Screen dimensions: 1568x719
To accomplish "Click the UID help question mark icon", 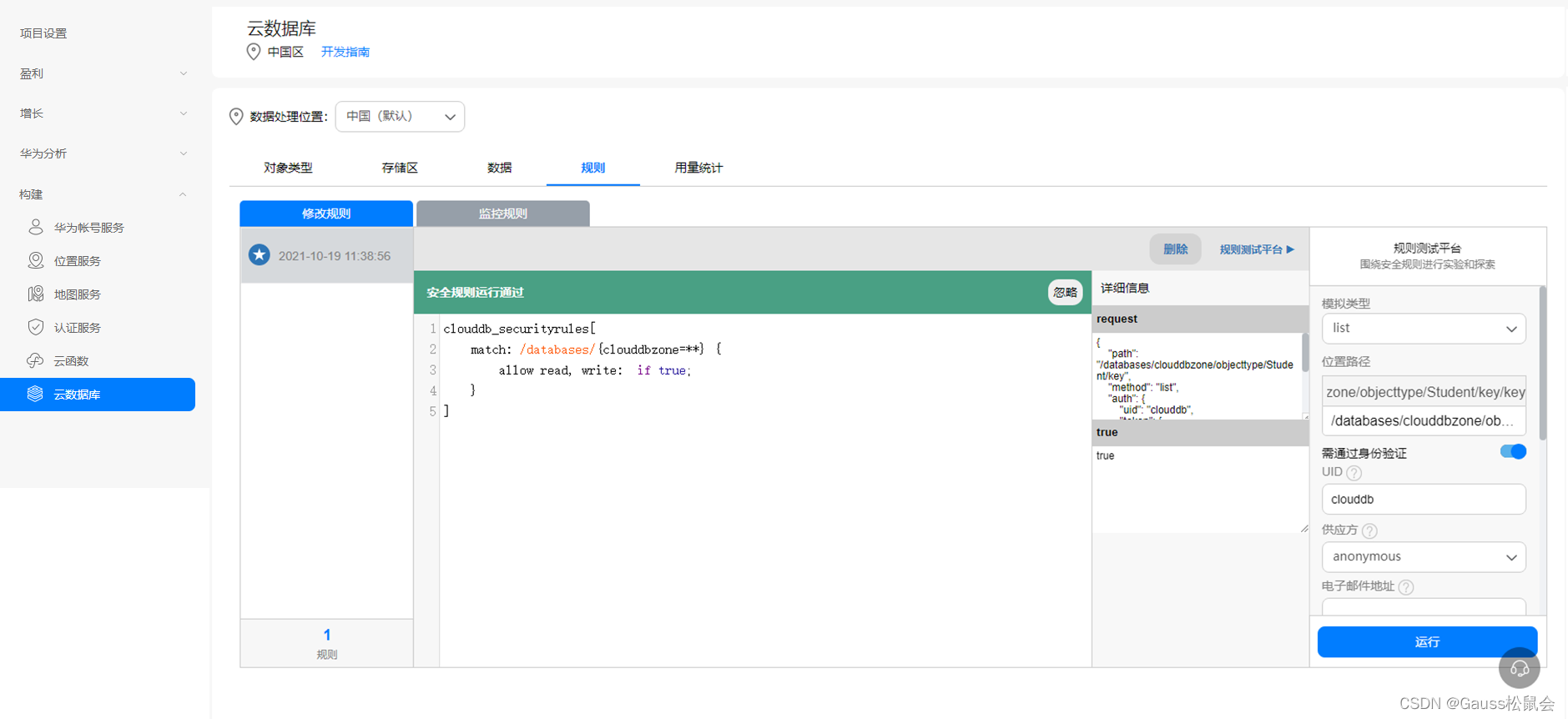I will [1354, 473].
